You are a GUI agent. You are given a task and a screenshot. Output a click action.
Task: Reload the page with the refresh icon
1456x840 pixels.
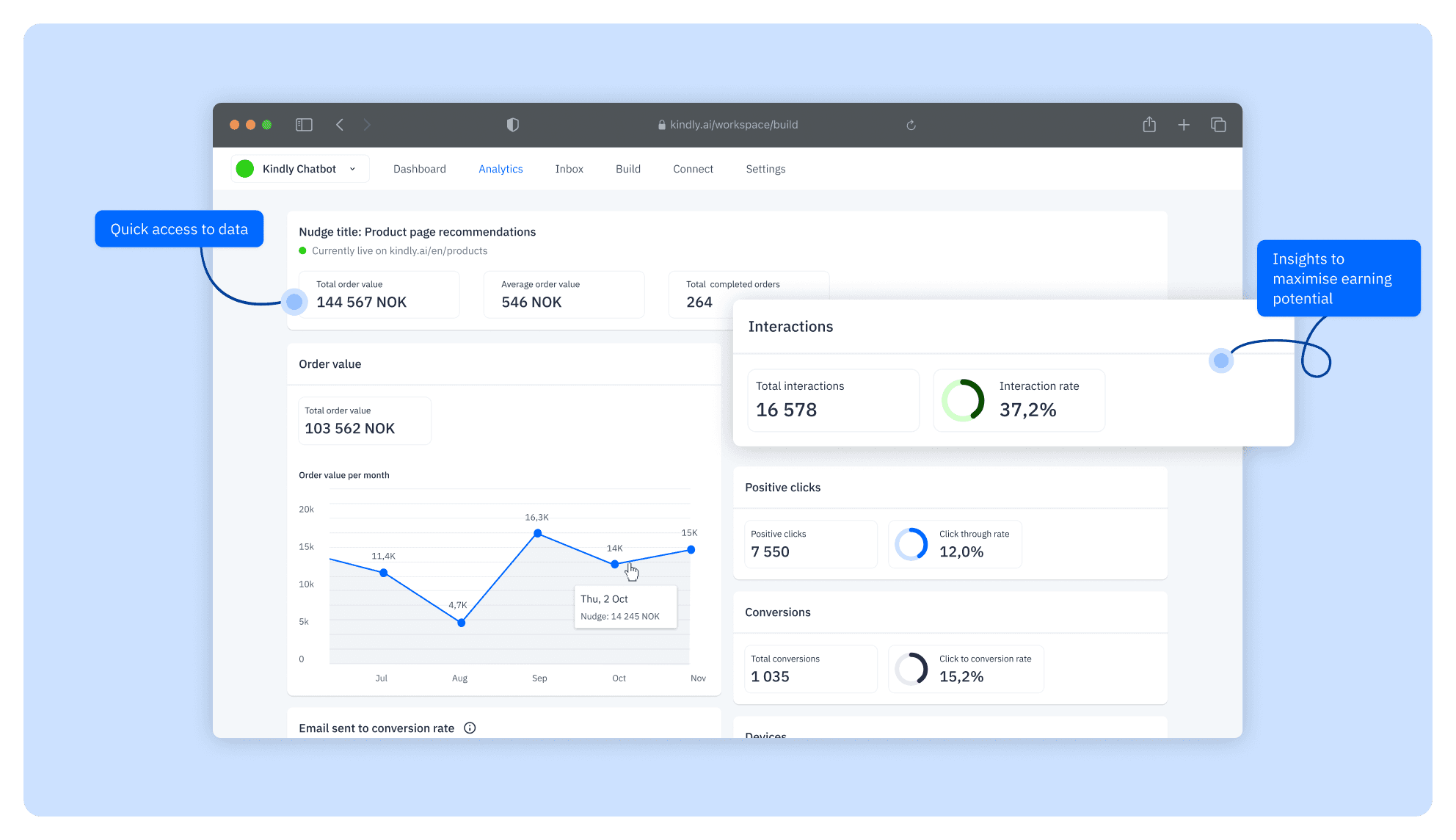911,125
